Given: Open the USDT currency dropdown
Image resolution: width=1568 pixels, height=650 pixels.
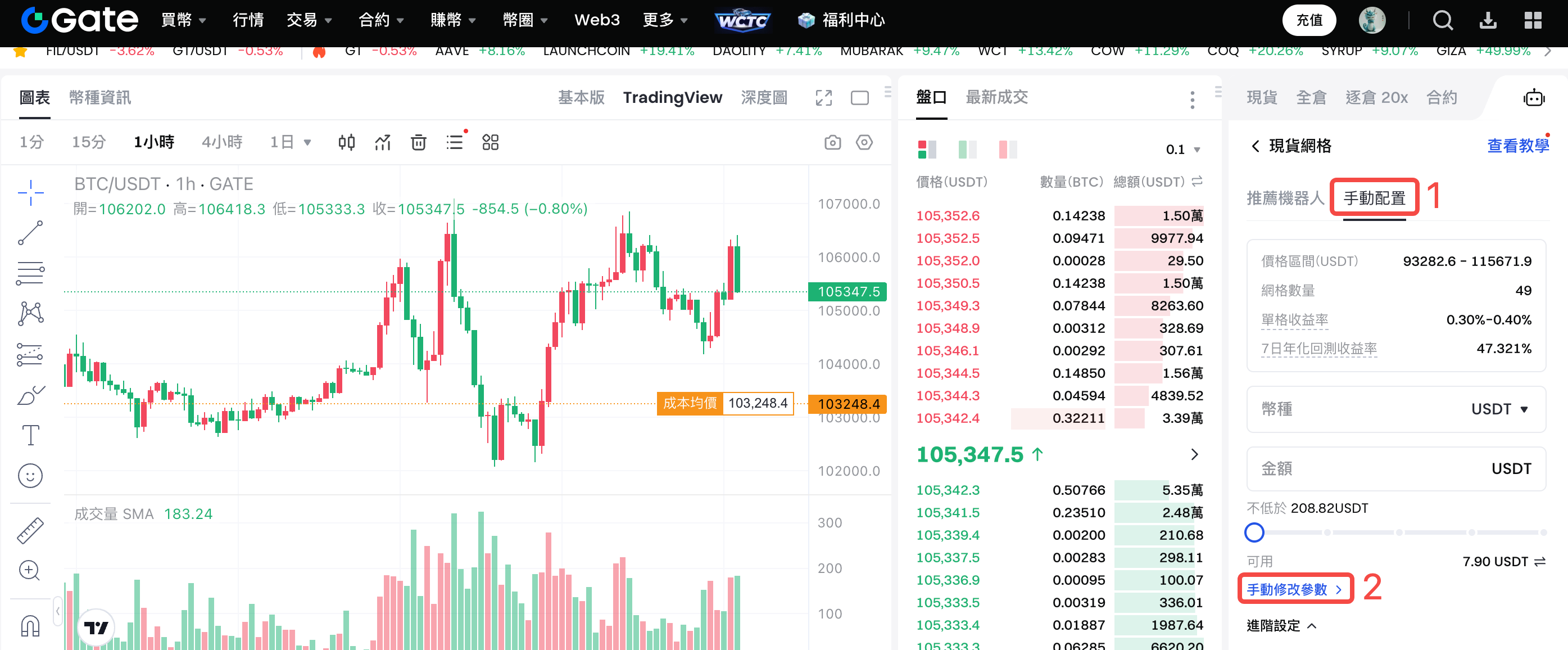Looking at the screenshot, I should tap(1499, 409).
